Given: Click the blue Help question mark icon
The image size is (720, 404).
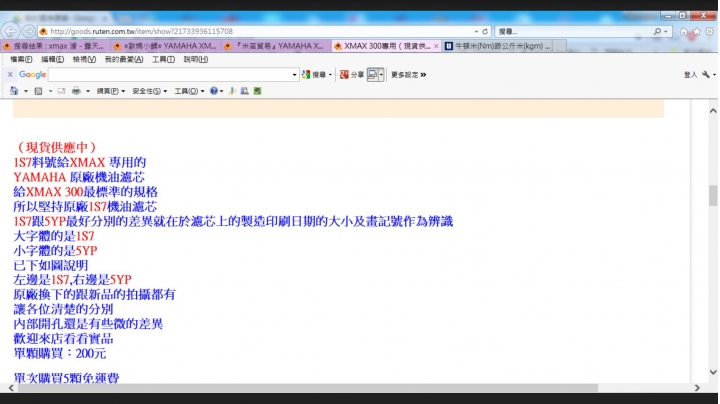Looking at the screenshot, I should click(x=214, y=91).
